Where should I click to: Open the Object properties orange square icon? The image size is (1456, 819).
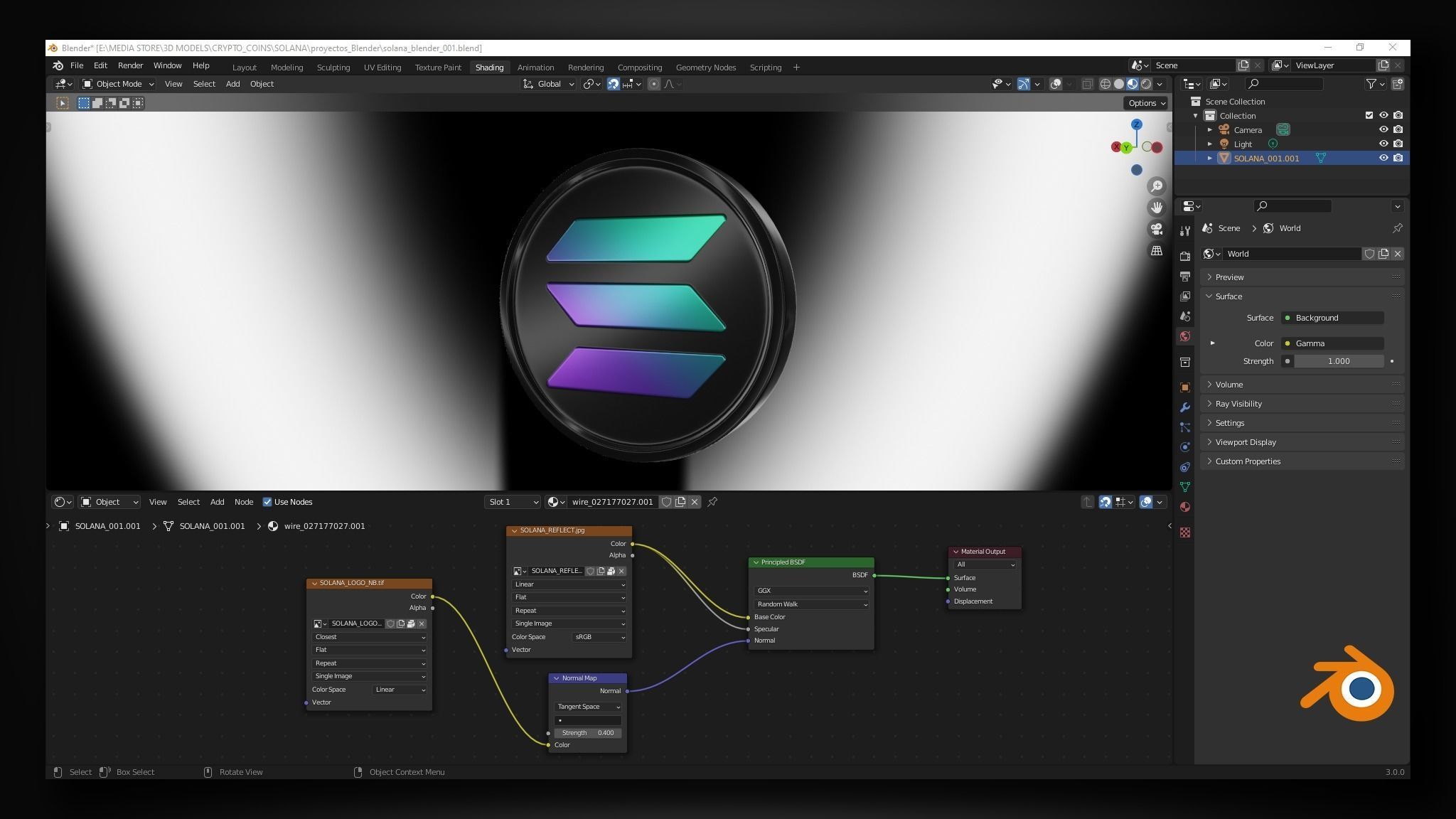(x=1184, y=387)
